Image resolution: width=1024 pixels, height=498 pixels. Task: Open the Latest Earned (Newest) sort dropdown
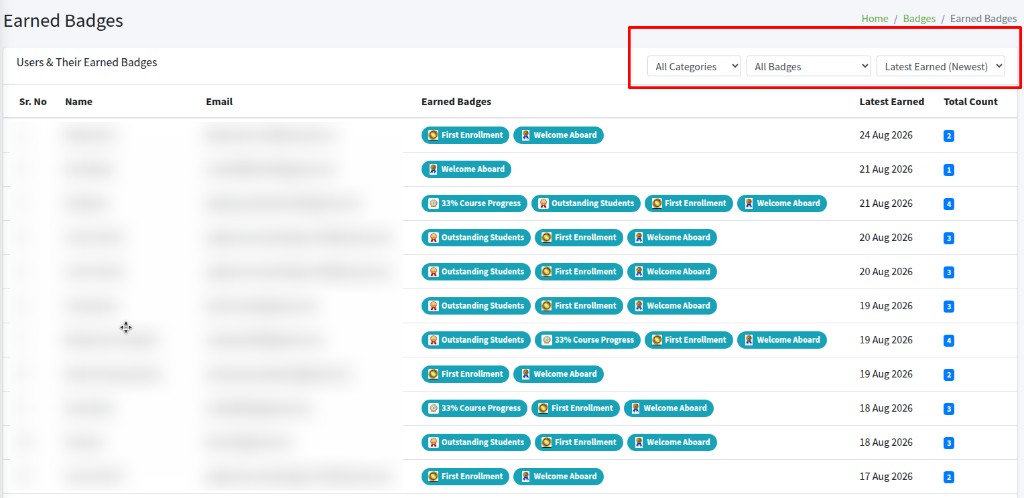coord(940,67)
